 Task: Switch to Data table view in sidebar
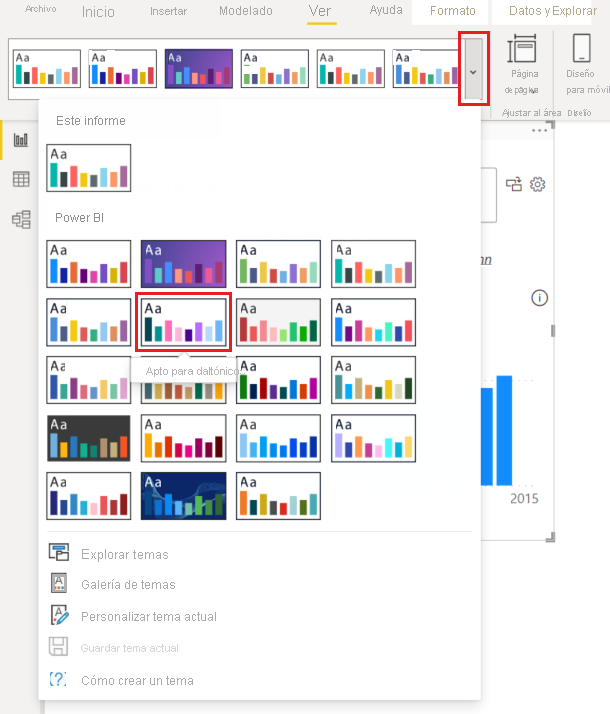coord(21,179)
